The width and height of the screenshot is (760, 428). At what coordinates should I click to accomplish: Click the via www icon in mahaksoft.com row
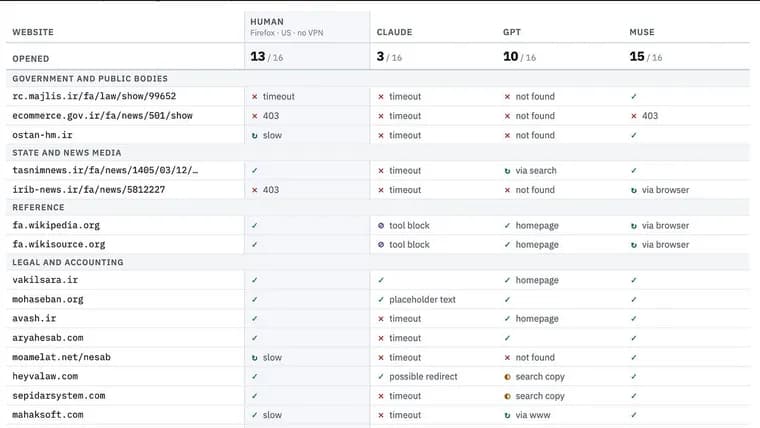507,415
